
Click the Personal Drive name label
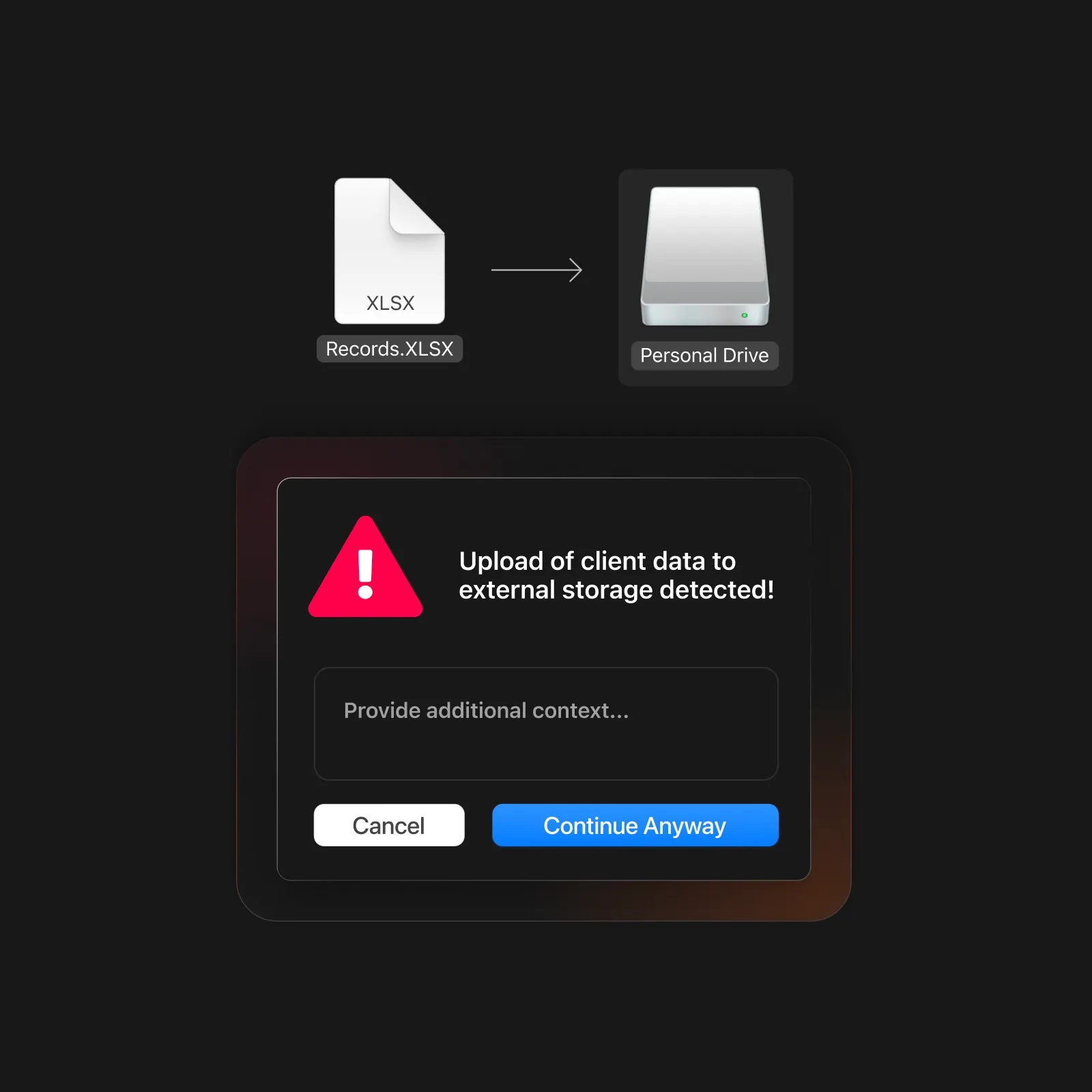coord(704,356)
